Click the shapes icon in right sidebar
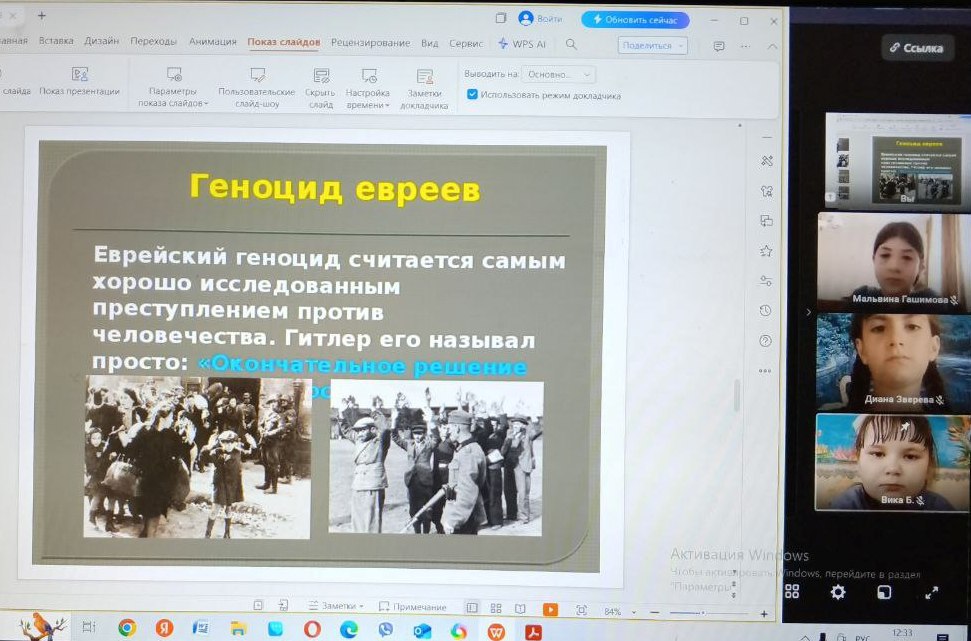Image resolution: width=971 pixels, height=641 pixels. pyautogui.click(x=767, y=191)
